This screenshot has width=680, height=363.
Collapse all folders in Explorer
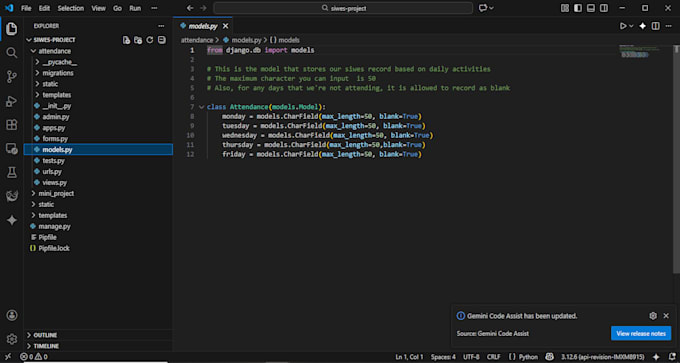(161, 40)
